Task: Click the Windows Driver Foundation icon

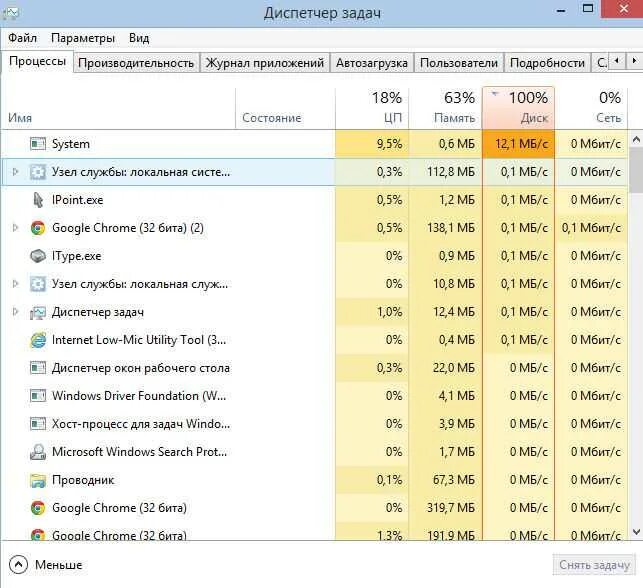Action: pos(38,396)
